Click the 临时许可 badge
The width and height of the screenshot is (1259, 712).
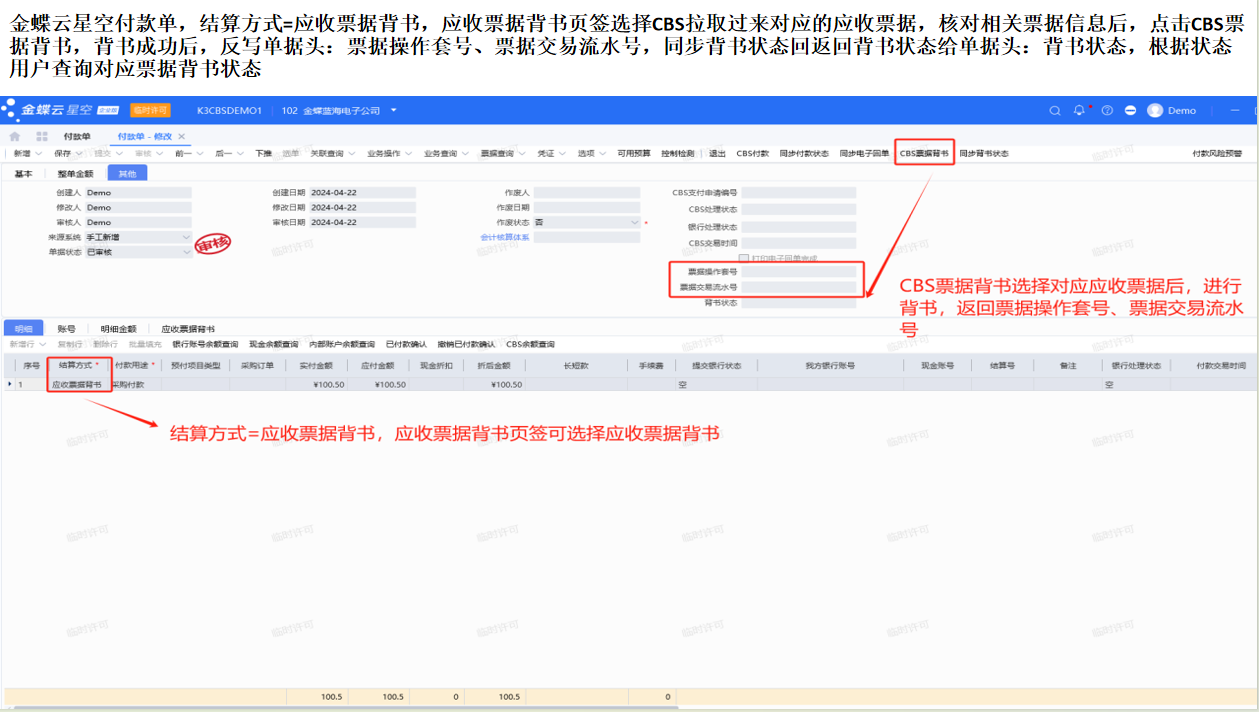150,110
